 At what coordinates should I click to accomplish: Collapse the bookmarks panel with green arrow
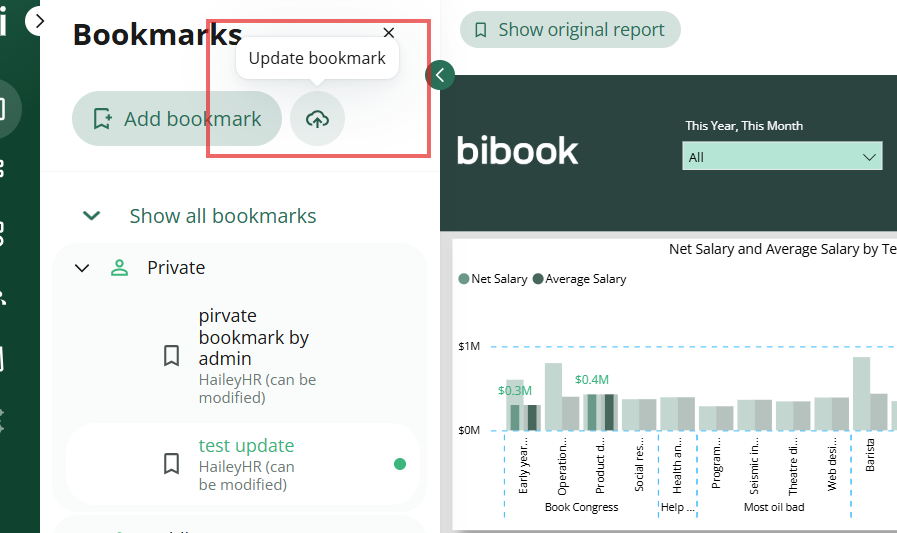(440, 75)
